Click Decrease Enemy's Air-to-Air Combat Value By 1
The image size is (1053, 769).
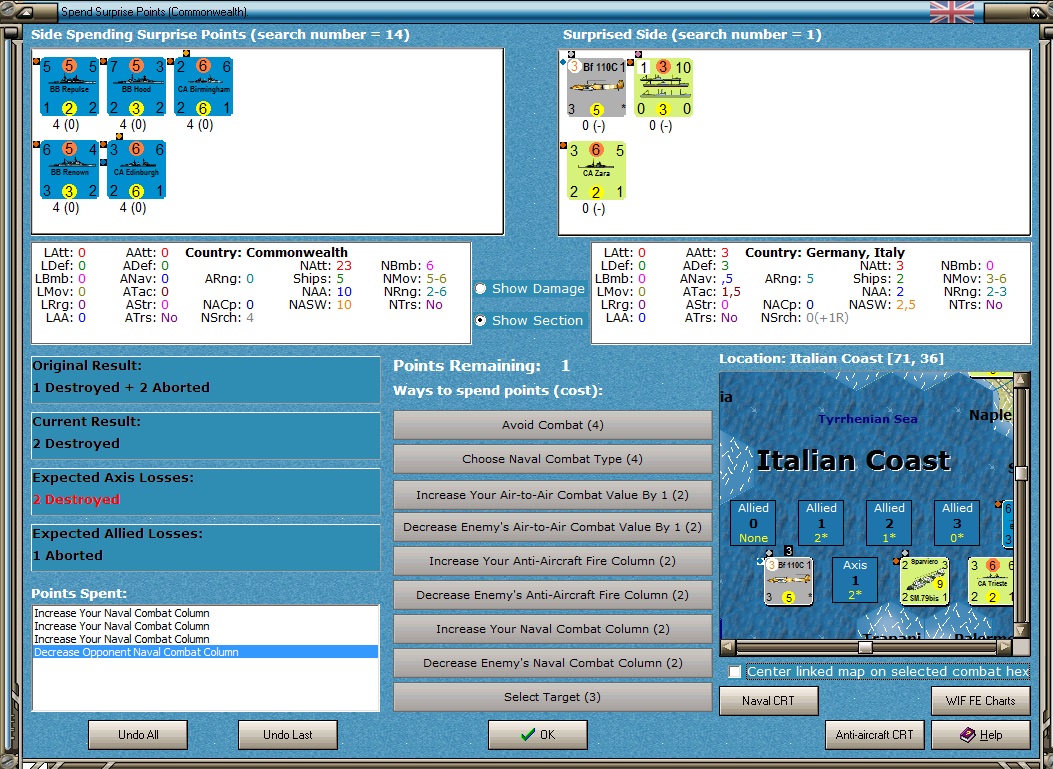pyautogui.click(x=553, y=527)
